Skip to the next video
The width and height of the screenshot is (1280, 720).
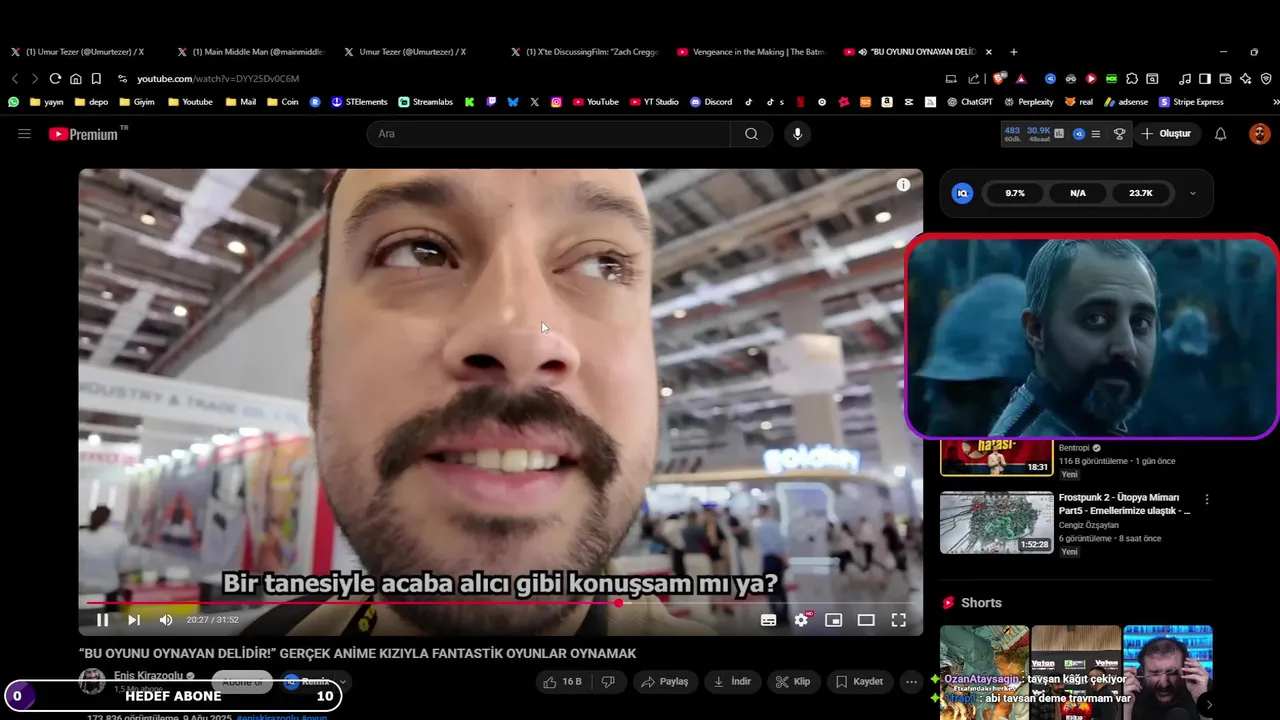pos(134,620)
